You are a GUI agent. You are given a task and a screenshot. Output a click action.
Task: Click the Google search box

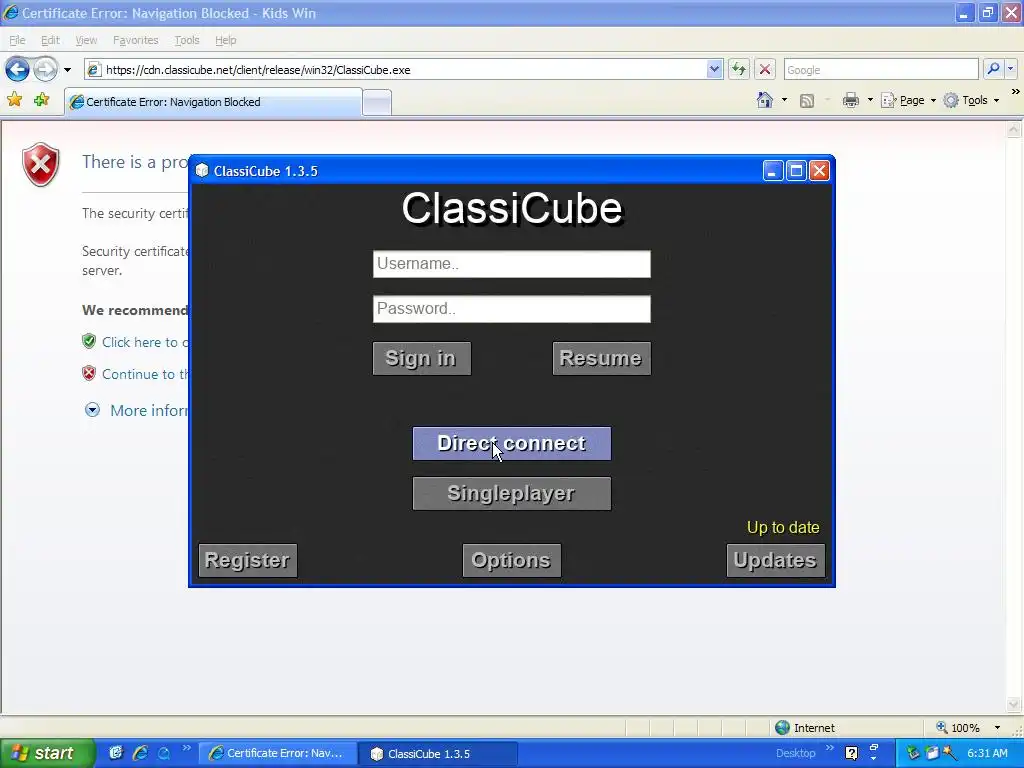click(x=880, y=69)
